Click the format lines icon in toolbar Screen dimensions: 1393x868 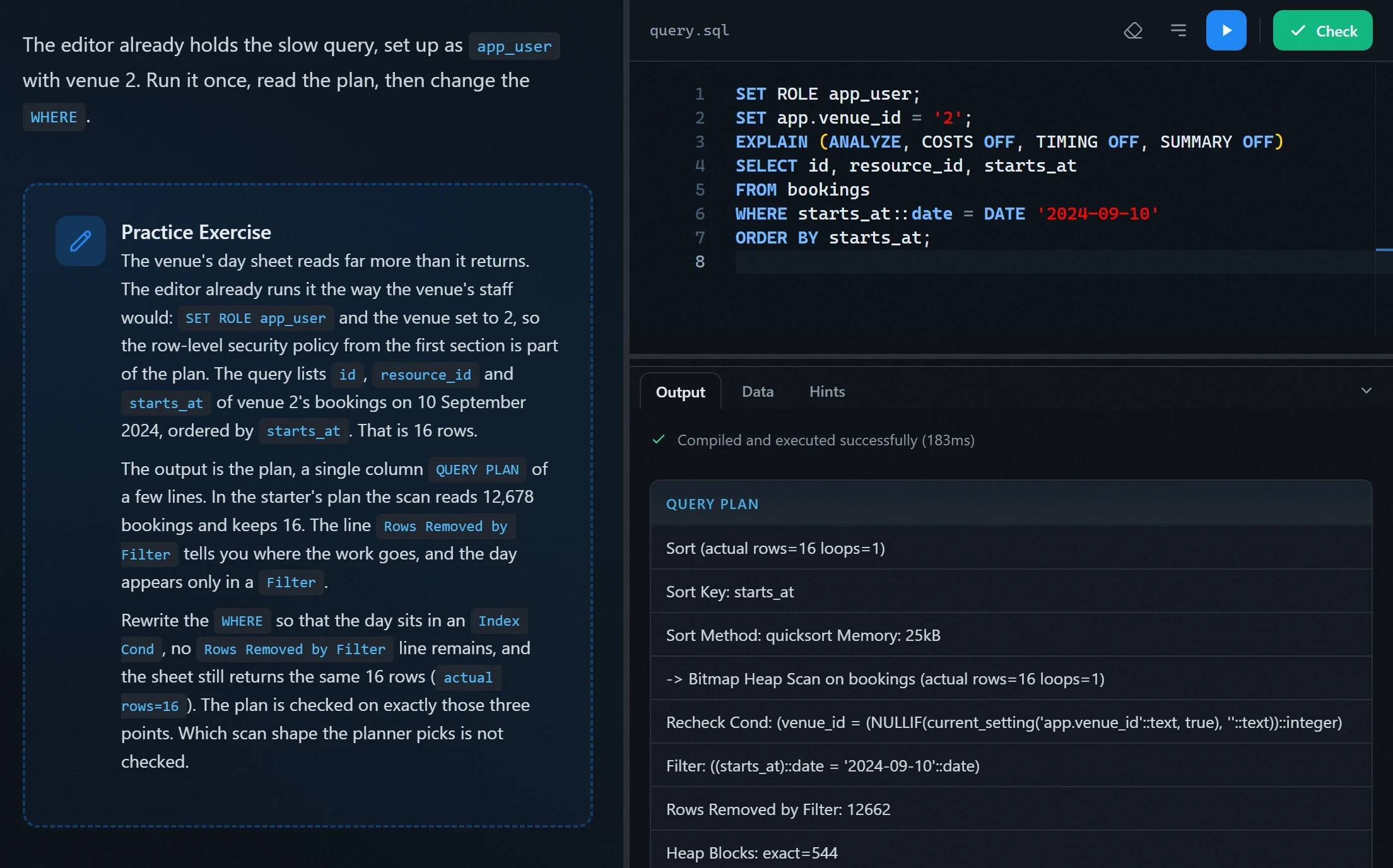click(x=1178, y=30)
